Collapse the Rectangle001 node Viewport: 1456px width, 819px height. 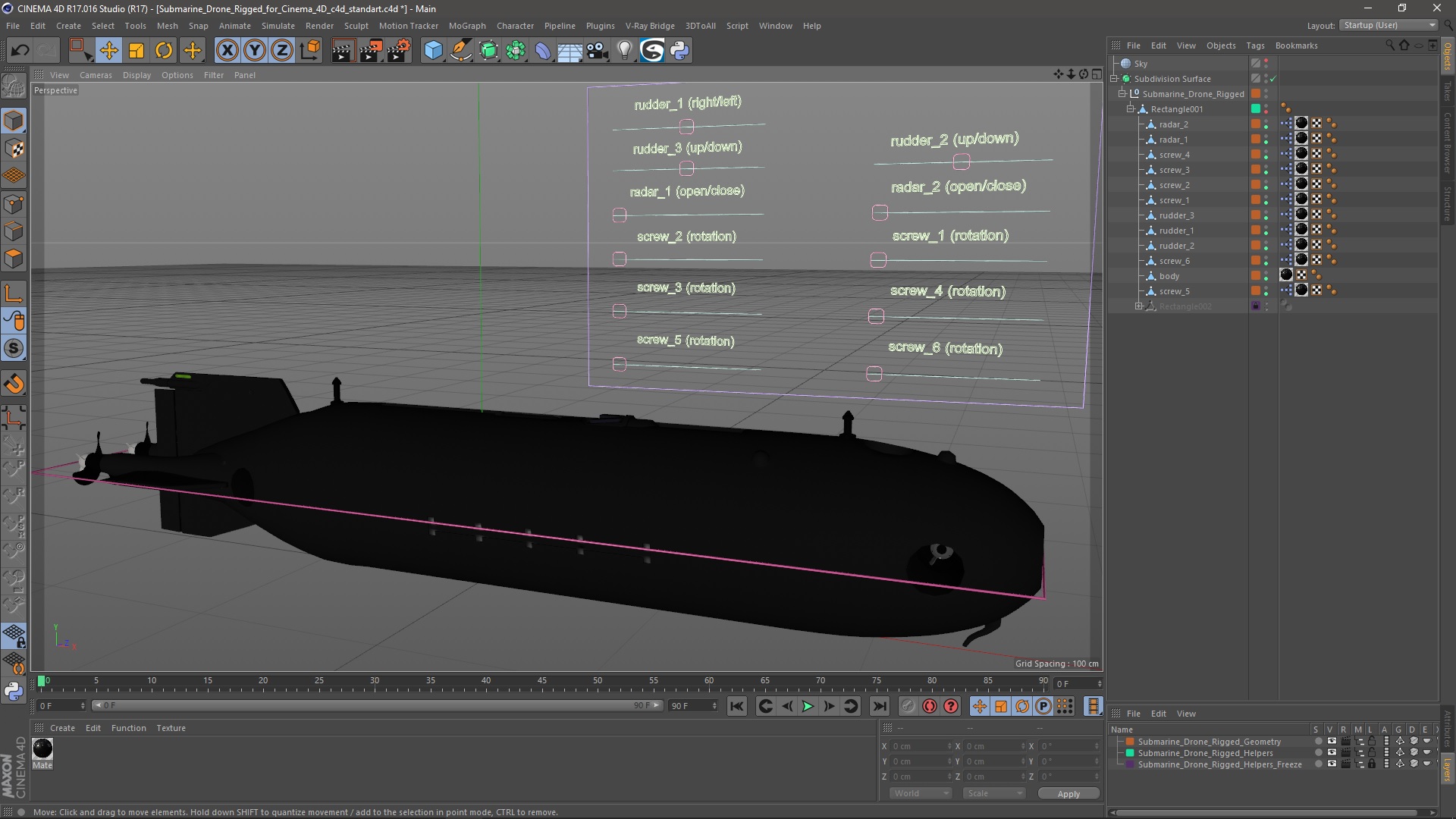coord(1131,109)
